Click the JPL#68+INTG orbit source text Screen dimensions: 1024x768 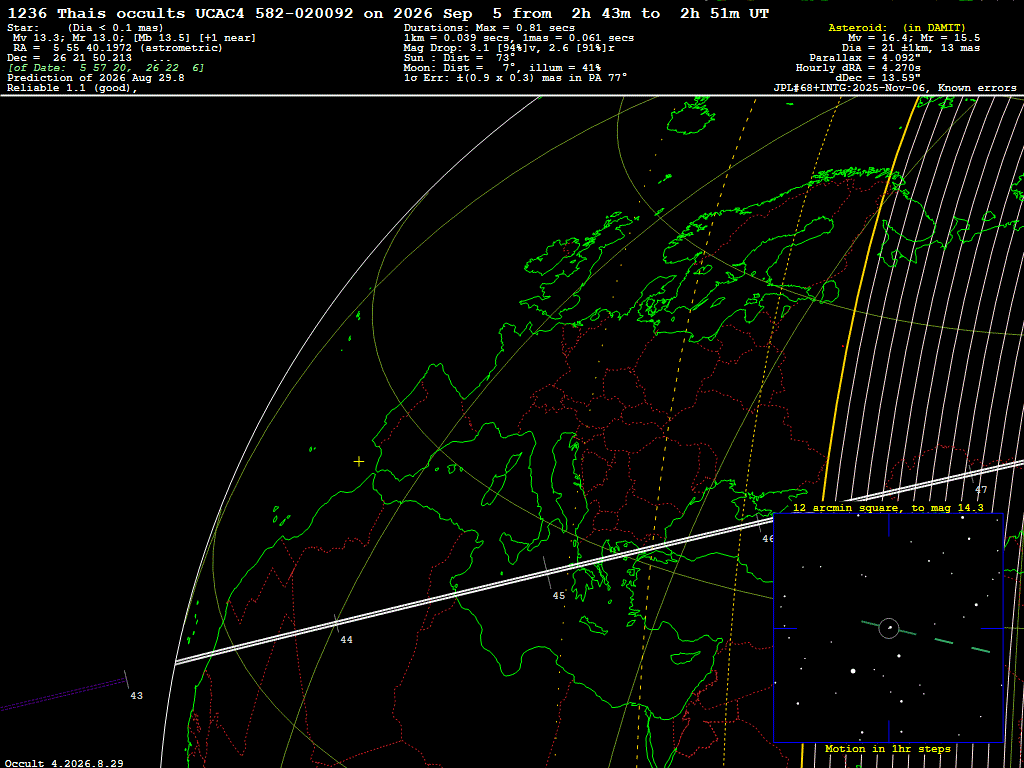click(x=895, y=88)
